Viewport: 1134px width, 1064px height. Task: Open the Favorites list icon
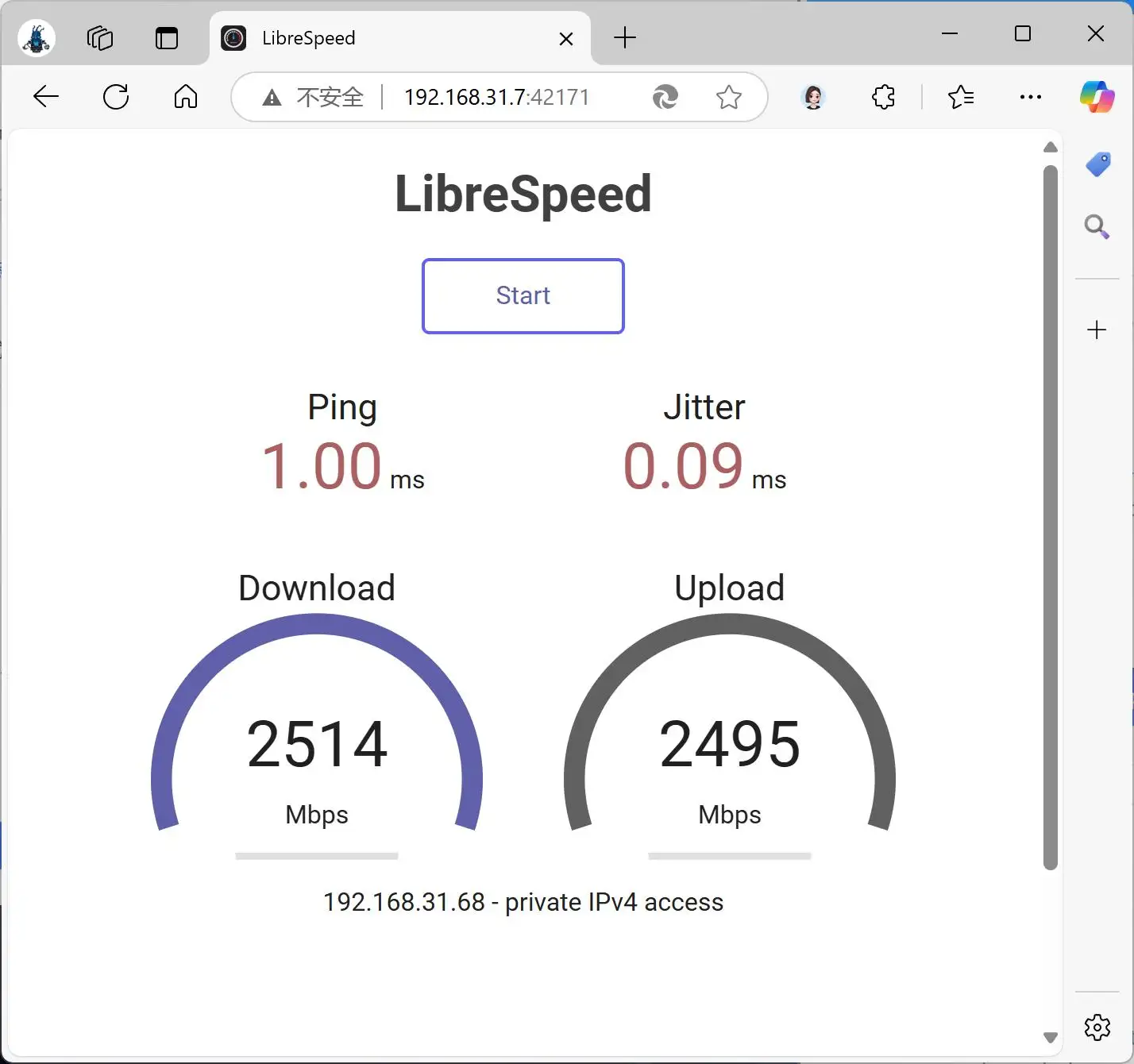click(x=961, y=97)
